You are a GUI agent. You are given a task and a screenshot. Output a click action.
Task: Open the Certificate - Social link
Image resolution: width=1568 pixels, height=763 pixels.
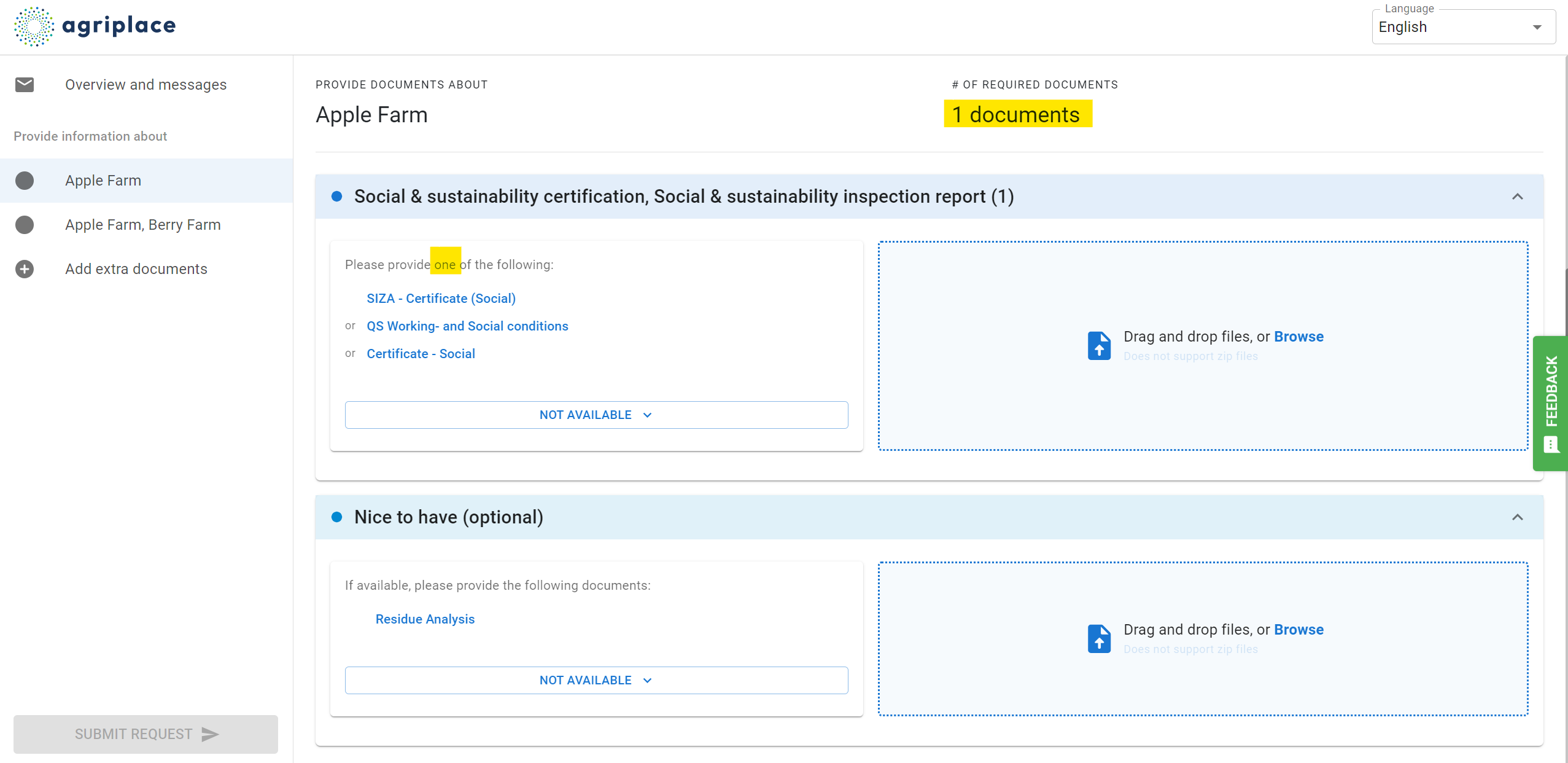[x=421, y=354]
